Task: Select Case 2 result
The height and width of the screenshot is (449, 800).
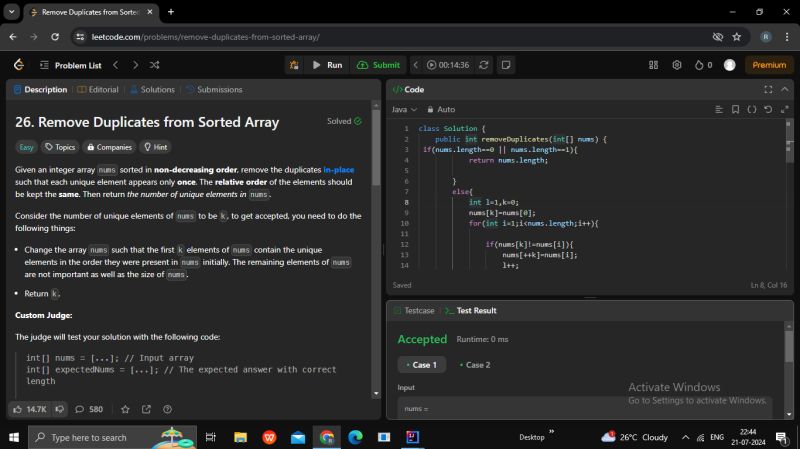Action: point(475,365)
